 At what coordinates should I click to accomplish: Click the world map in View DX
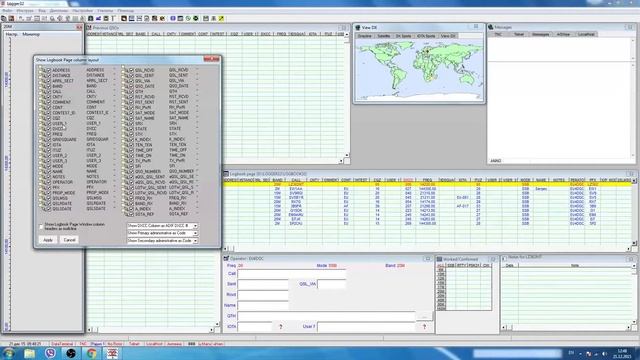pyautogui.click(x=419, y=70)
